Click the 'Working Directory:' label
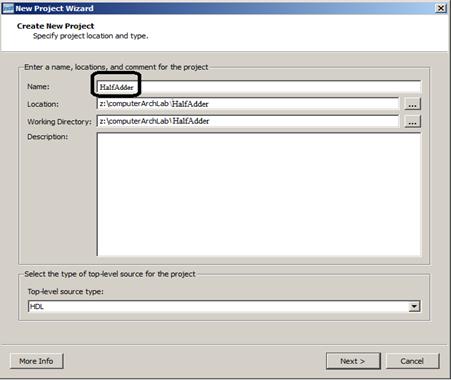The height and width of the screenshot is (380, 451). [59, 122]
